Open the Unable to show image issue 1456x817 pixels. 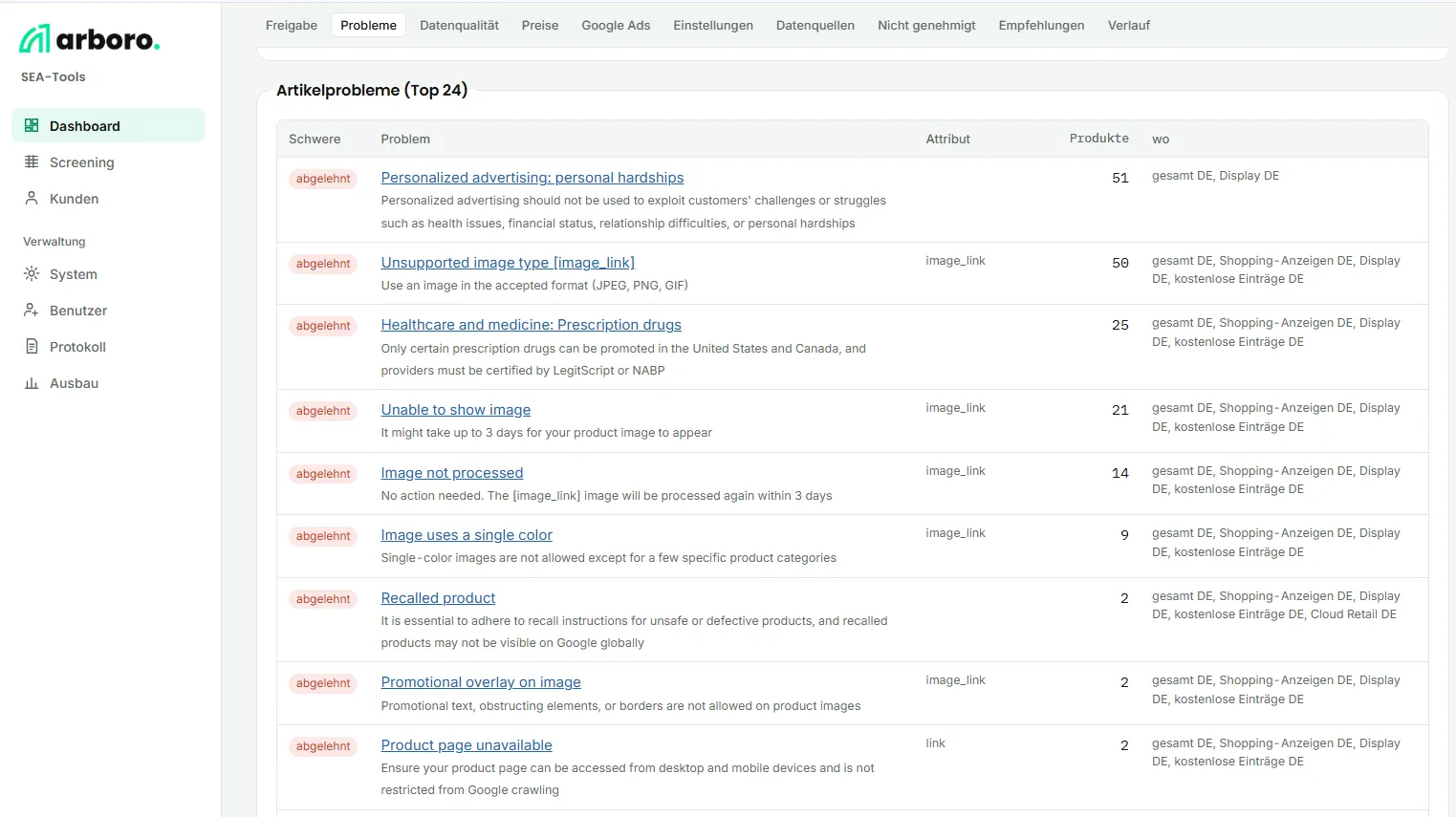coord(456,409)
